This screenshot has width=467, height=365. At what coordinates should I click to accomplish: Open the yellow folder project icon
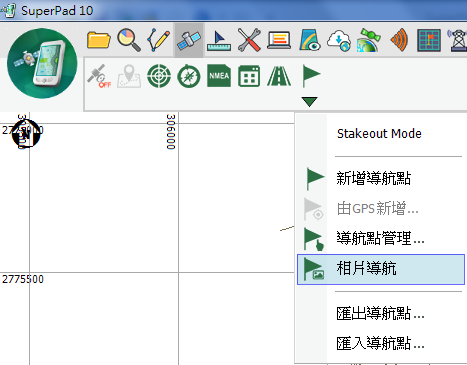point(99,40)
